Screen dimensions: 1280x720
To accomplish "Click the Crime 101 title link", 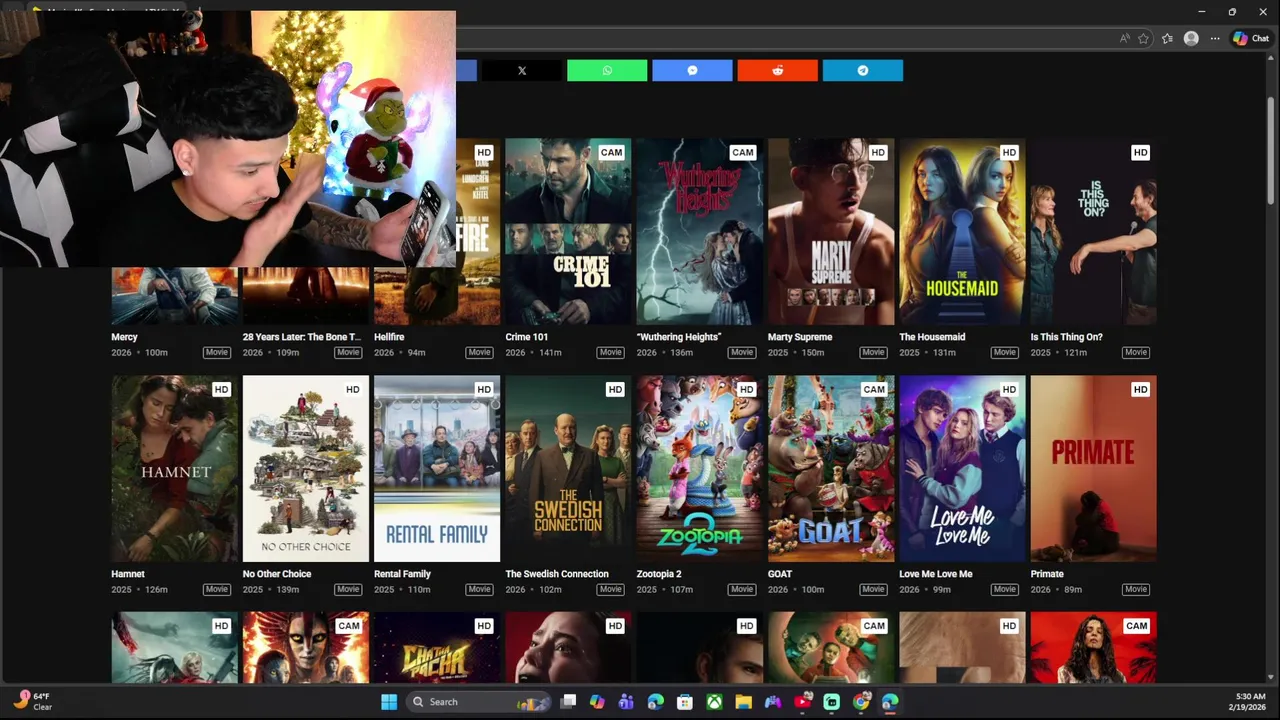I will 526,337.
